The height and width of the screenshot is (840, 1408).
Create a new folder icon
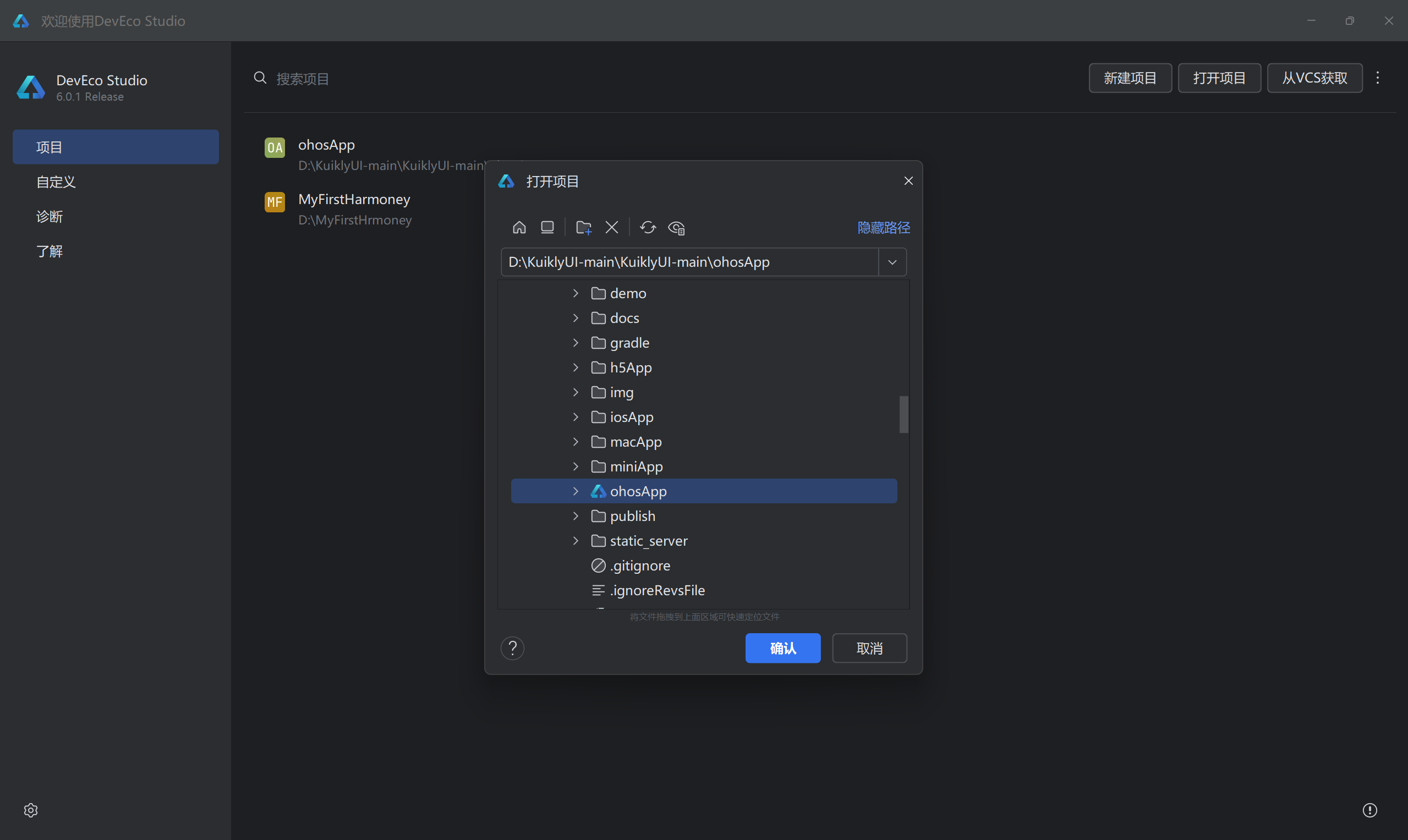583,228
